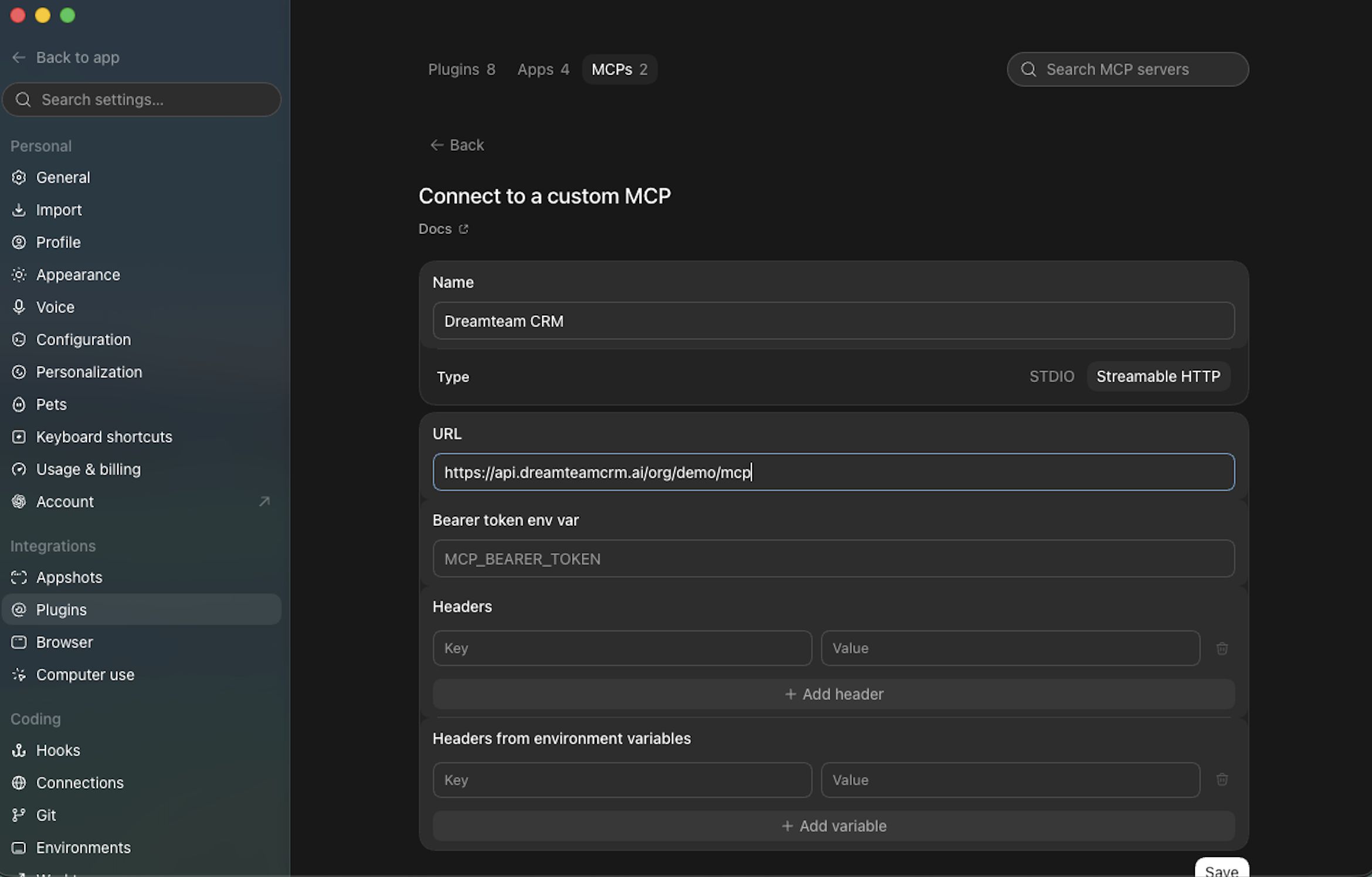1372x877 pixels.
Task: Click the Voice microphone icon
Action: pyautogui.click(x=19, y=307)
